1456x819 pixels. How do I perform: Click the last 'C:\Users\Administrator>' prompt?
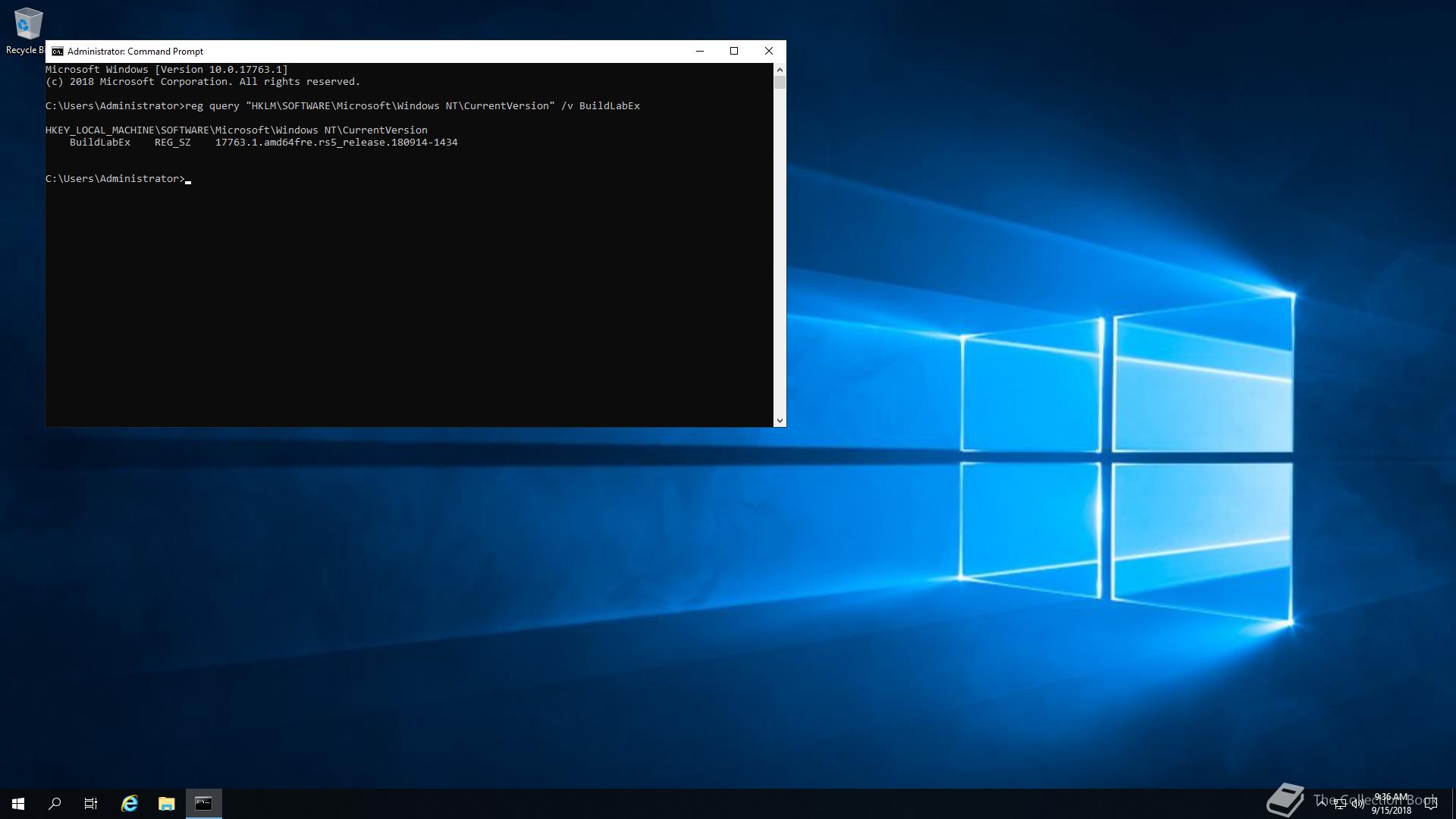(115, 179)
